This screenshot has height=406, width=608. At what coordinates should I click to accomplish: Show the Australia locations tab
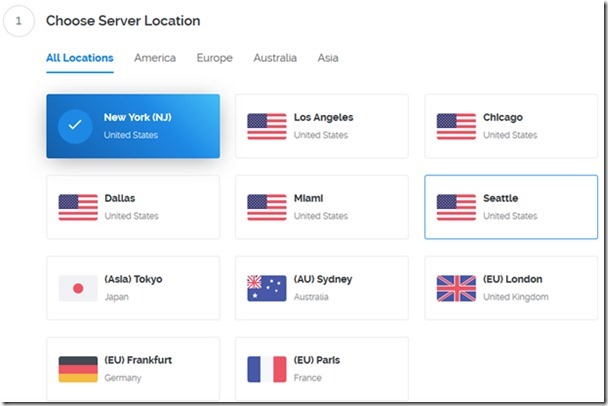click(275, 58)
